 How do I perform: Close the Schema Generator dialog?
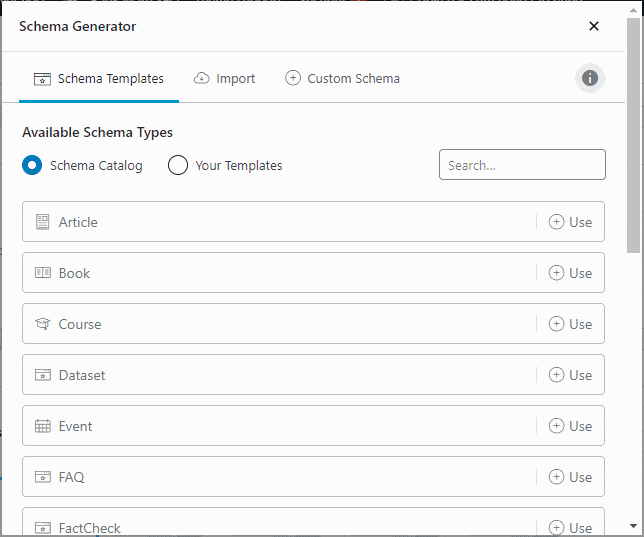[x=594, y=26]
